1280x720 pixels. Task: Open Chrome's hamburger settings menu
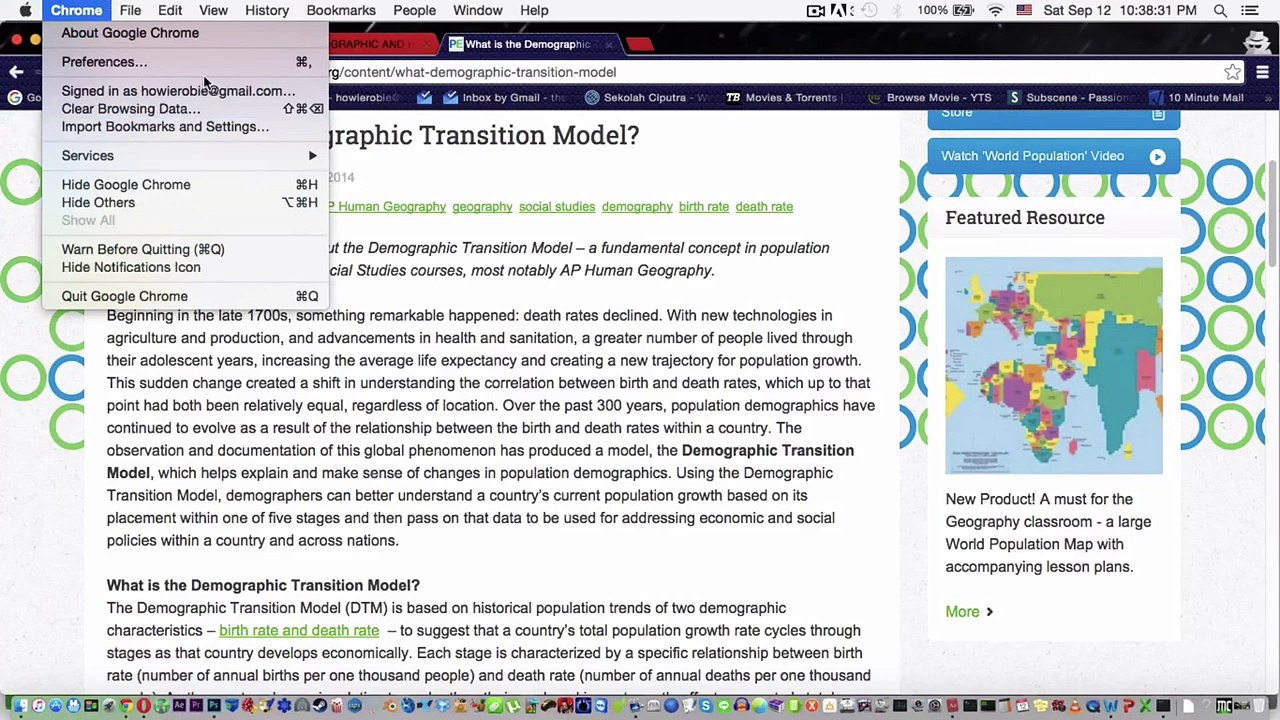[1262, 72]
